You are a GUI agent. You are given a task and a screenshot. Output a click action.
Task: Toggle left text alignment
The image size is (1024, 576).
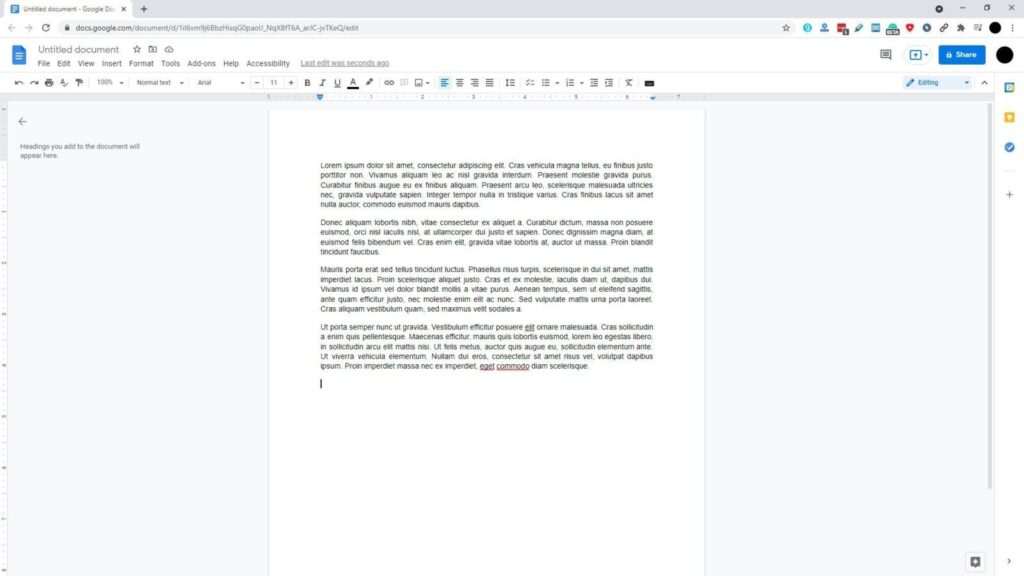point(444,83)
